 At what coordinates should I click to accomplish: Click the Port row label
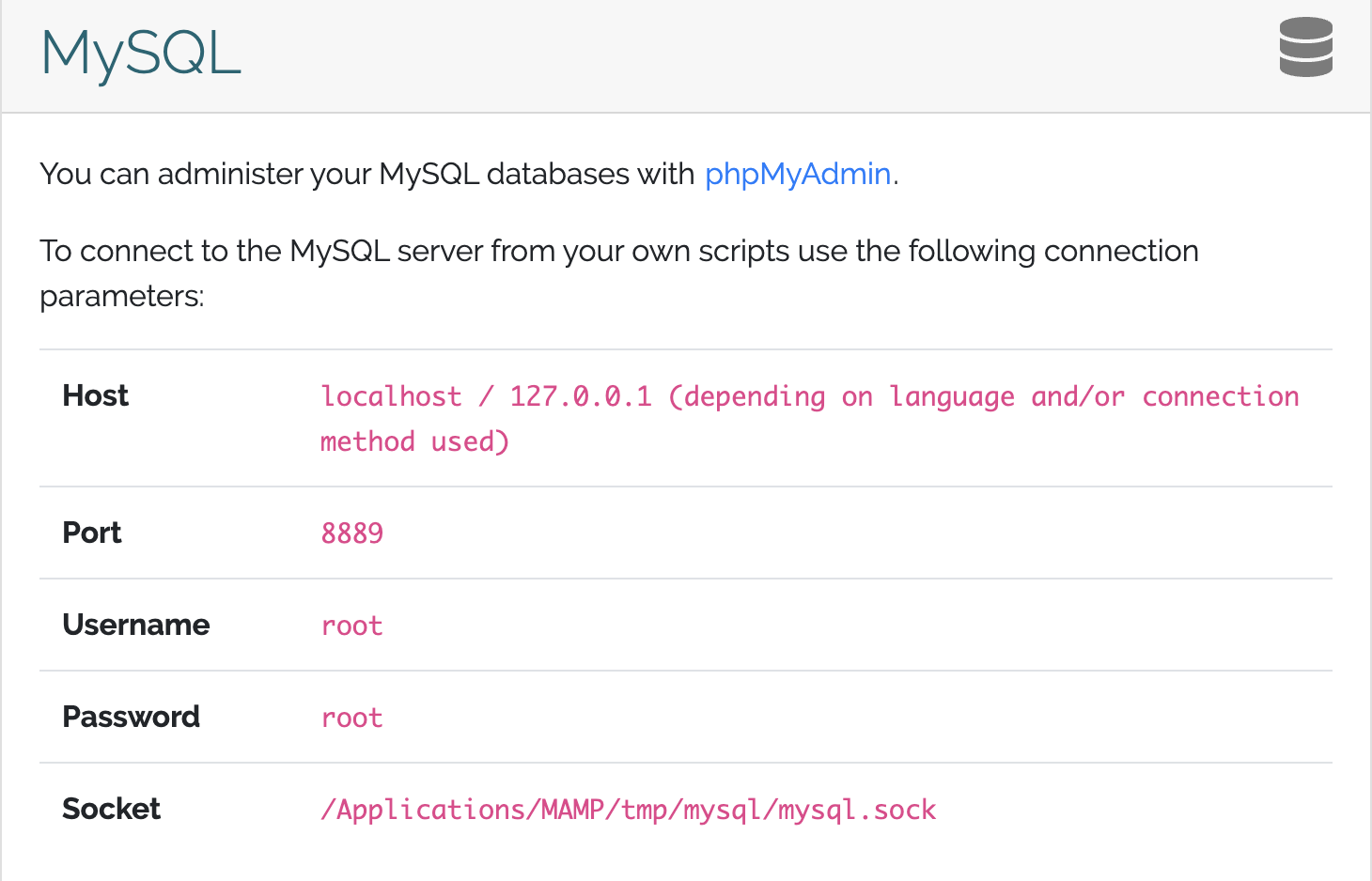pos(91,533)
